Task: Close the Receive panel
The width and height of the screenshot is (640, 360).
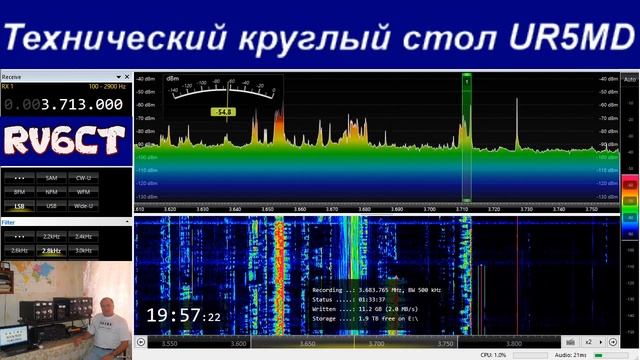Action: point(127,77)
